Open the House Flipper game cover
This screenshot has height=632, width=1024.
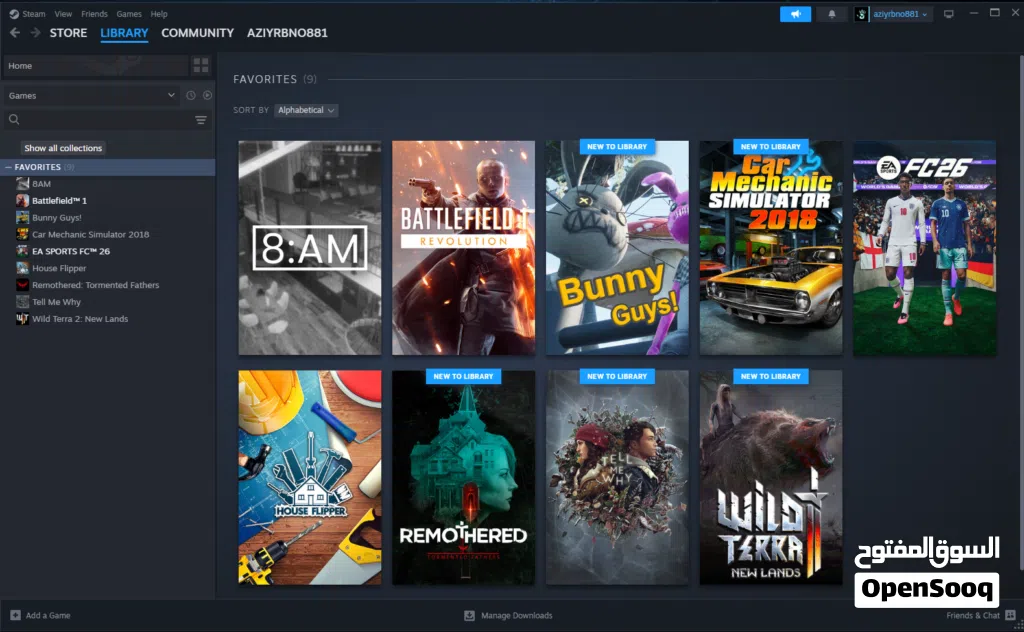coord(310,478)
